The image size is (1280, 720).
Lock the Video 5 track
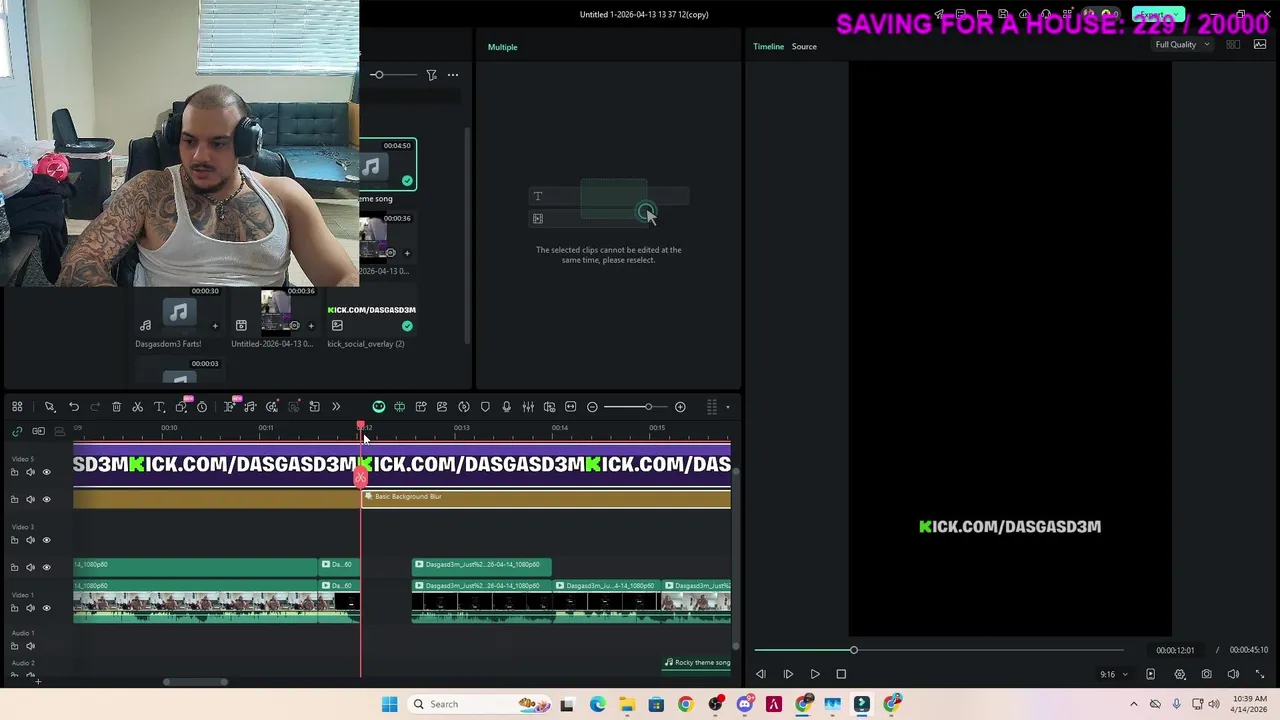tap(14, 472)
